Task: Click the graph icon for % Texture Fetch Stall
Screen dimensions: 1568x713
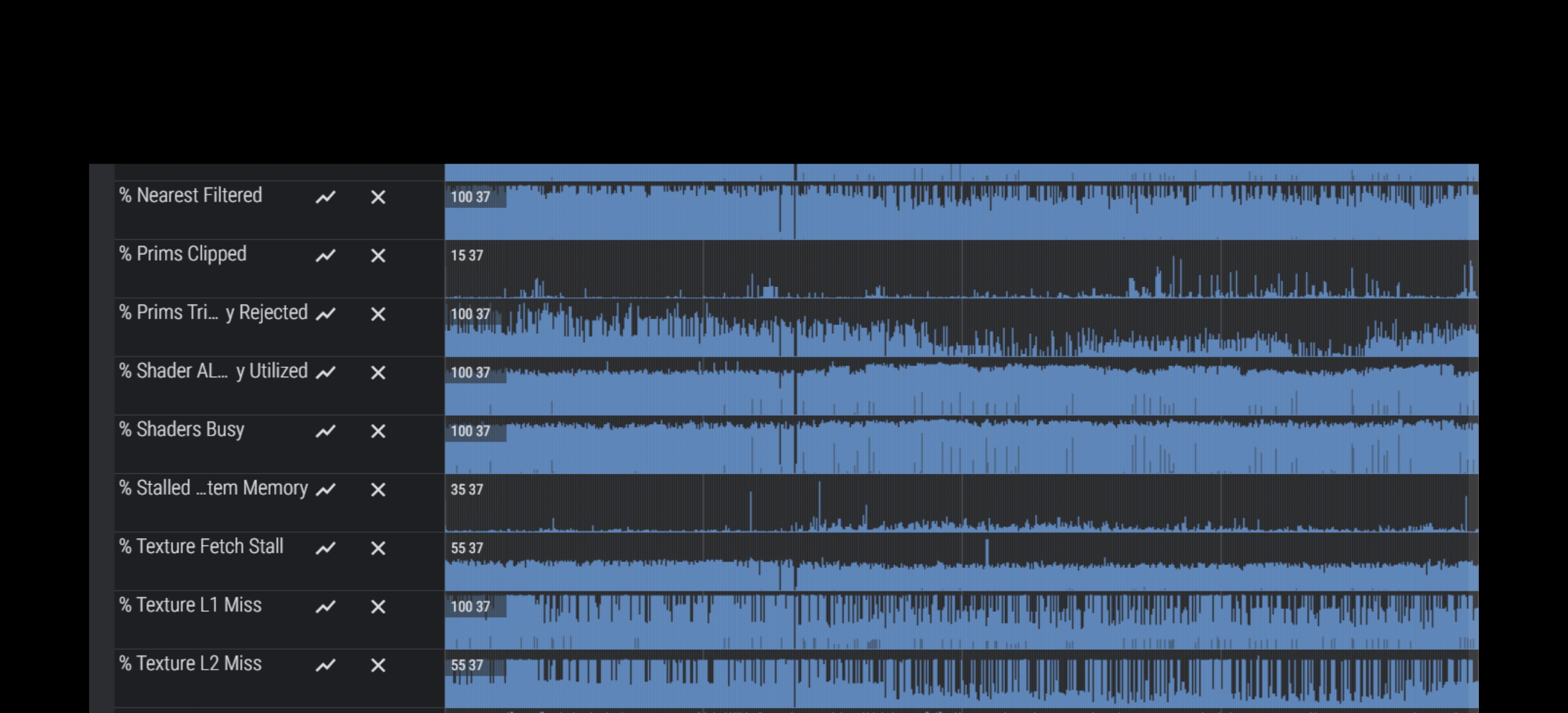Action: pyautogui.click(x=325, y=548)
